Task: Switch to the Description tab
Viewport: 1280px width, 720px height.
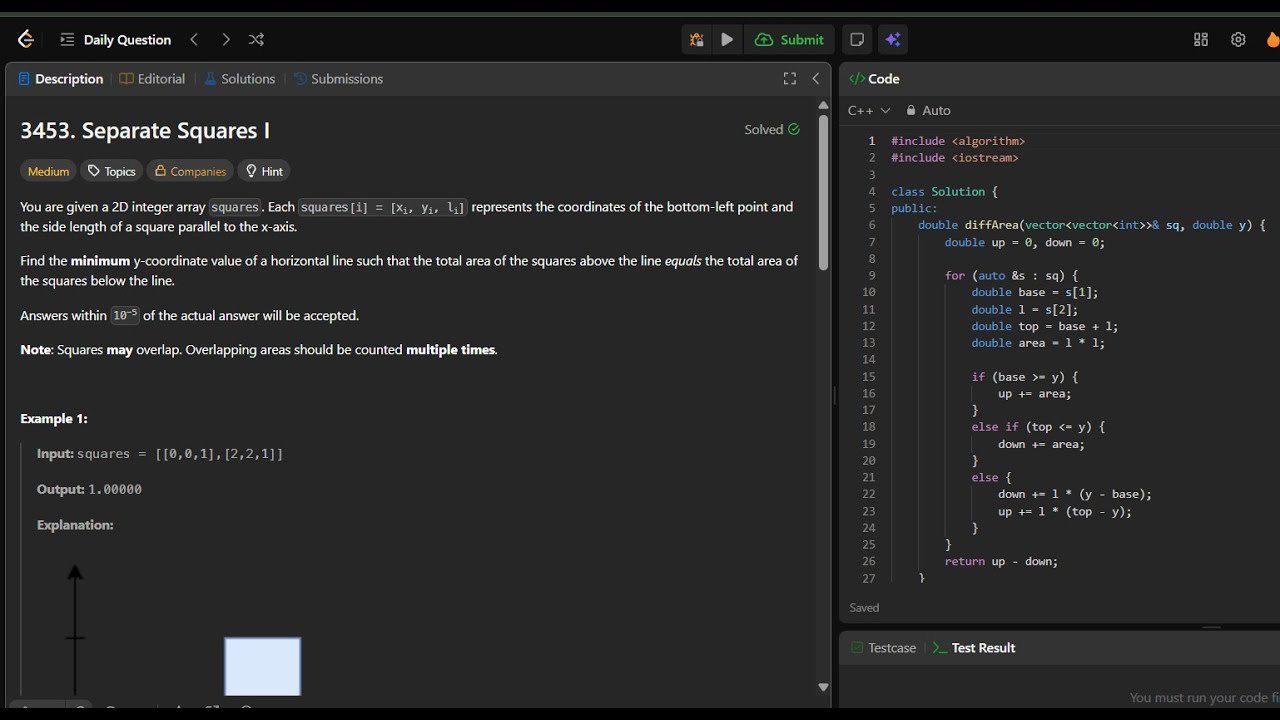Action: [x=61, y=79]
